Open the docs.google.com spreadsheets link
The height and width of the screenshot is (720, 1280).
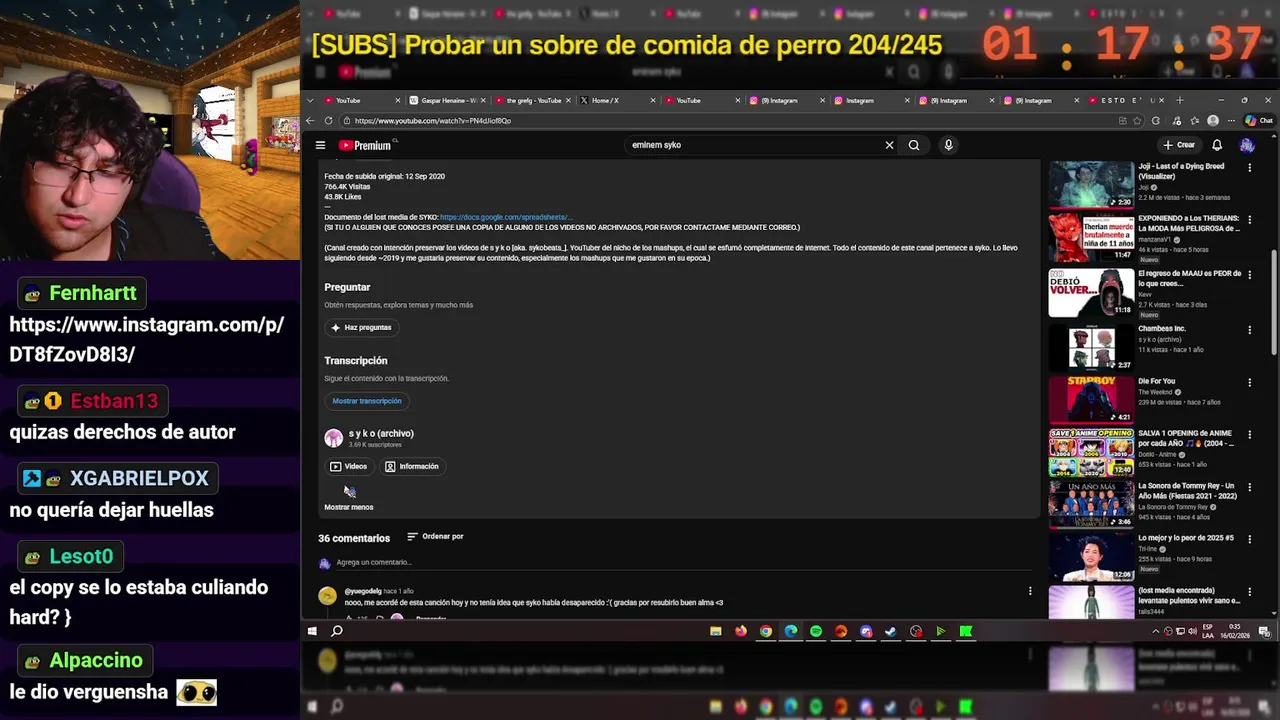[505, 217]
